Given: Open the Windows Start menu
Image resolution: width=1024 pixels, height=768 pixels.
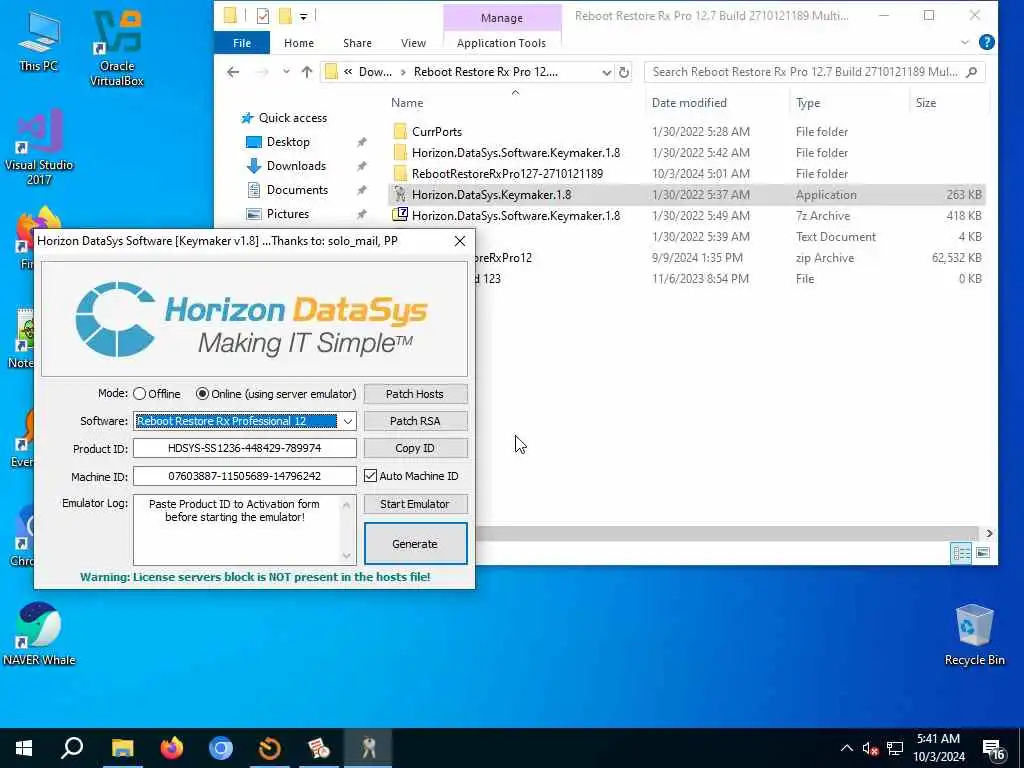Looking at the screenshot, I should (x=24, y=748).
